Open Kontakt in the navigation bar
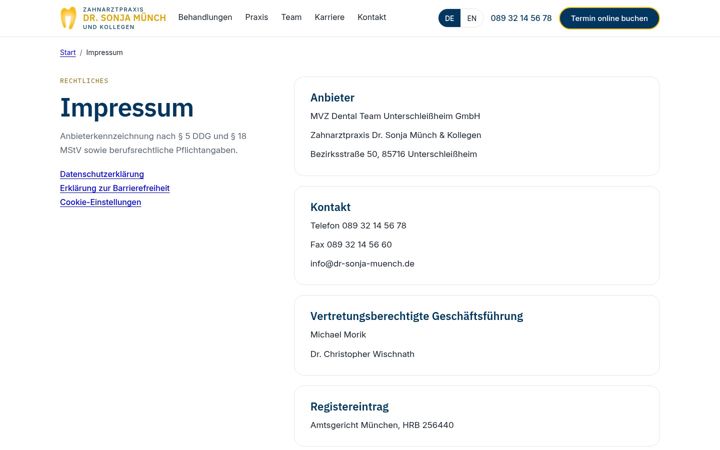 [371, 17]
